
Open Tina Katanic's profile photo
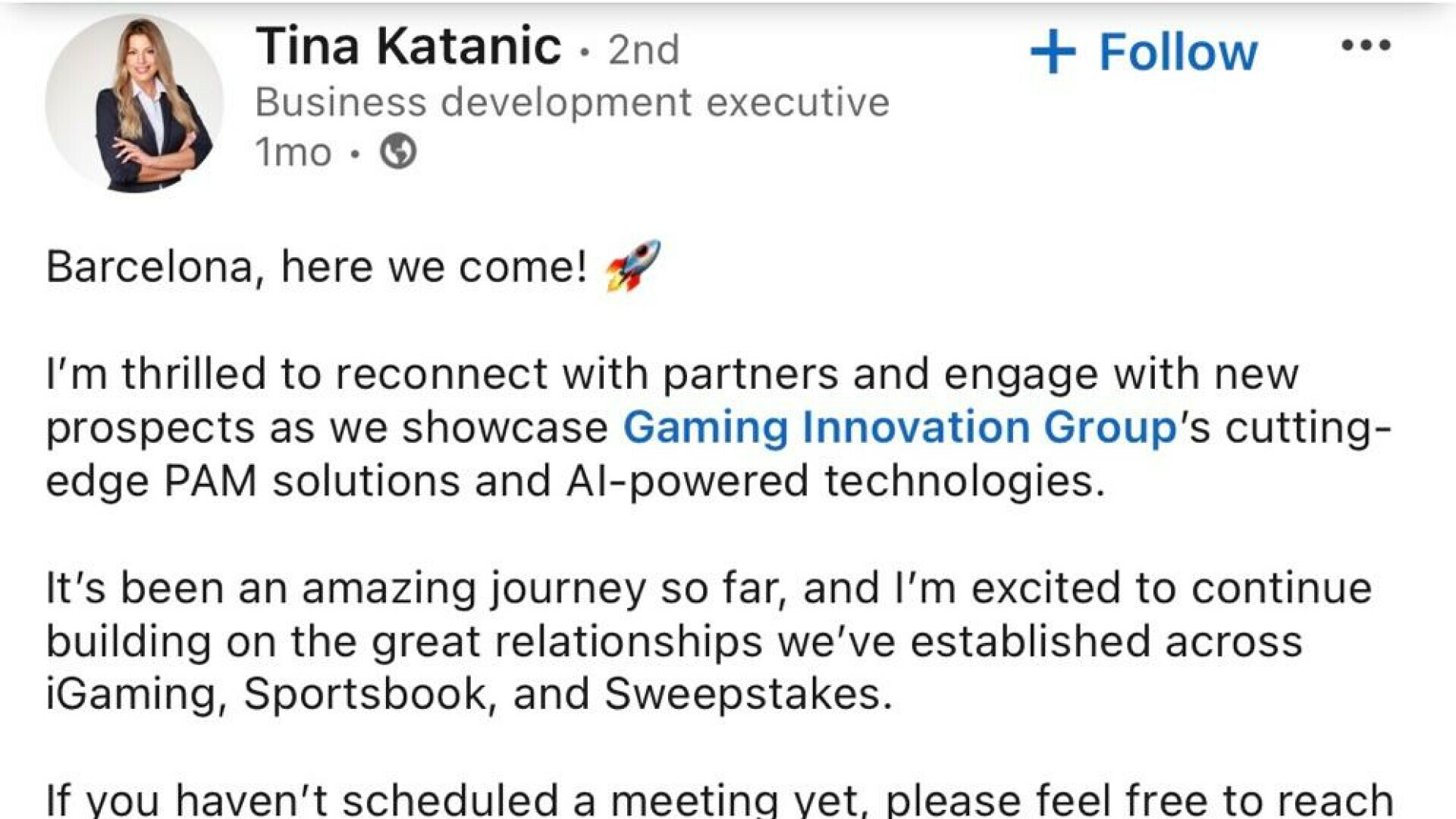(134, 103)
